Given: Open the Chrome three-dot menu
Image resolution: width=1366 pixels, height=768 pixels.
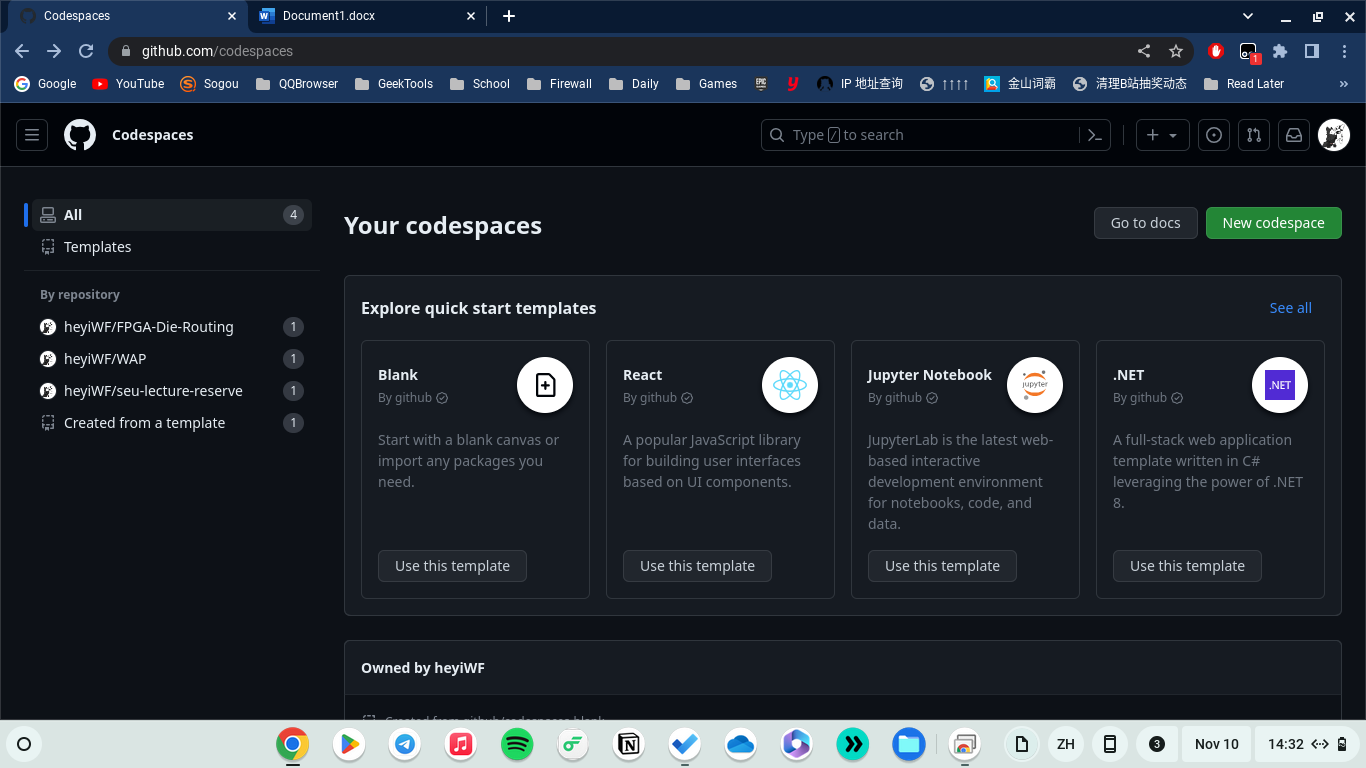Looking at the screenshot, I should pos(1344,51).
